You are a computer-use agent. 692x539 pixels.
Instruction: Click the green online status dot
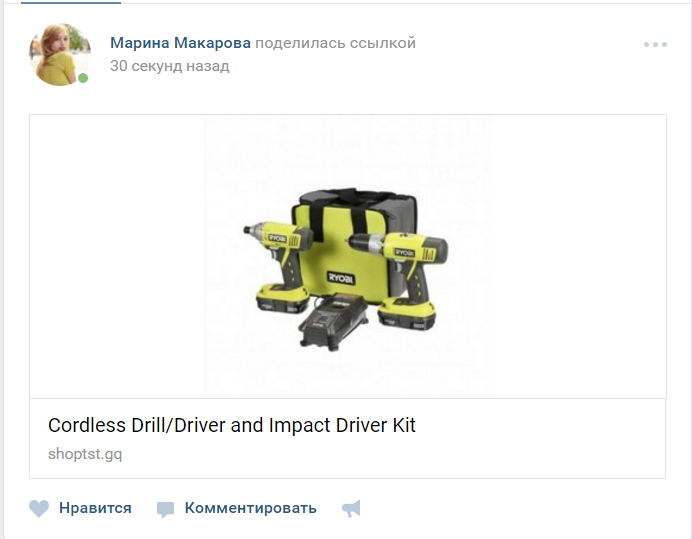pyautogui.click(x=83, y=78)
